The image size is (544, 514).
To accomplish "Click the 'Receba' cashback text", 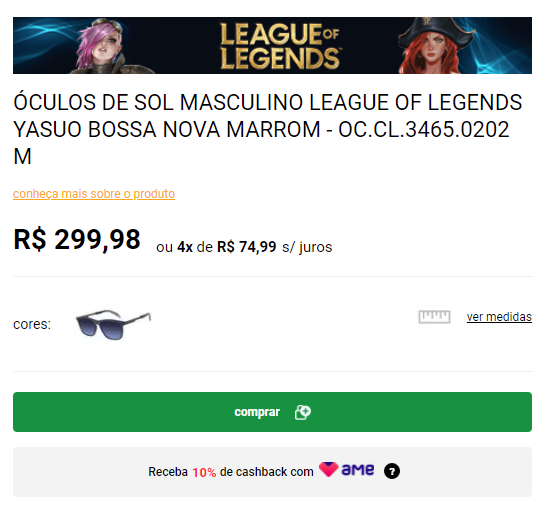I will (x=168, y=472).
